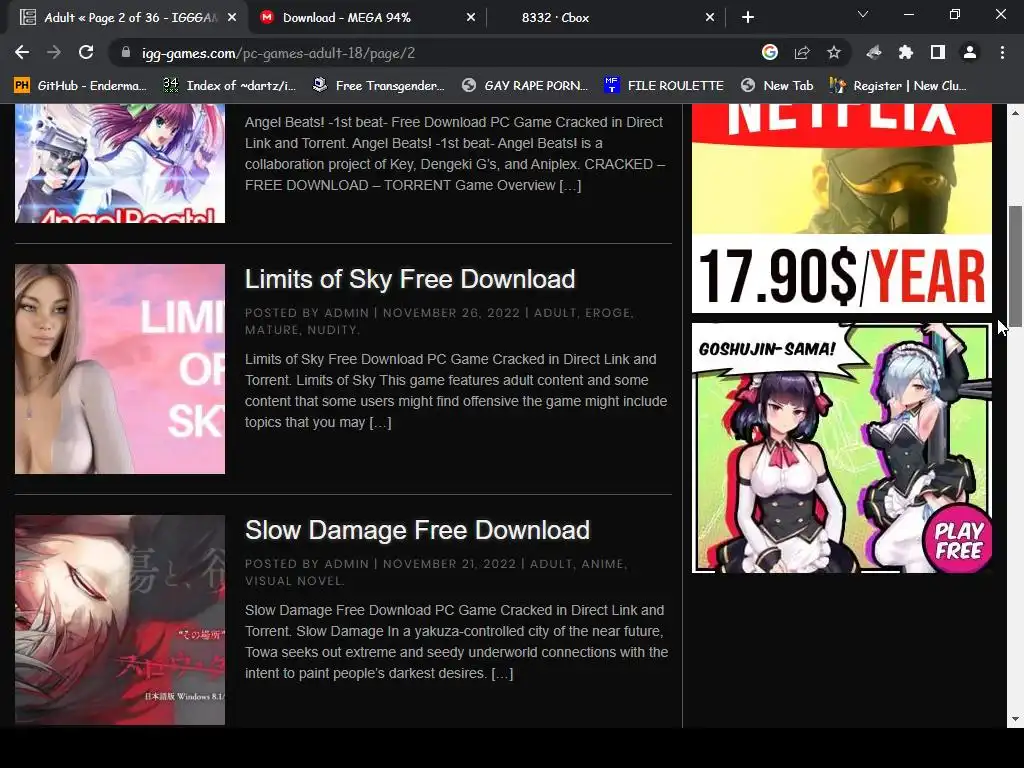Open the Extensions puzzle-piece menu
The image size is (1024, 768).
906,53
